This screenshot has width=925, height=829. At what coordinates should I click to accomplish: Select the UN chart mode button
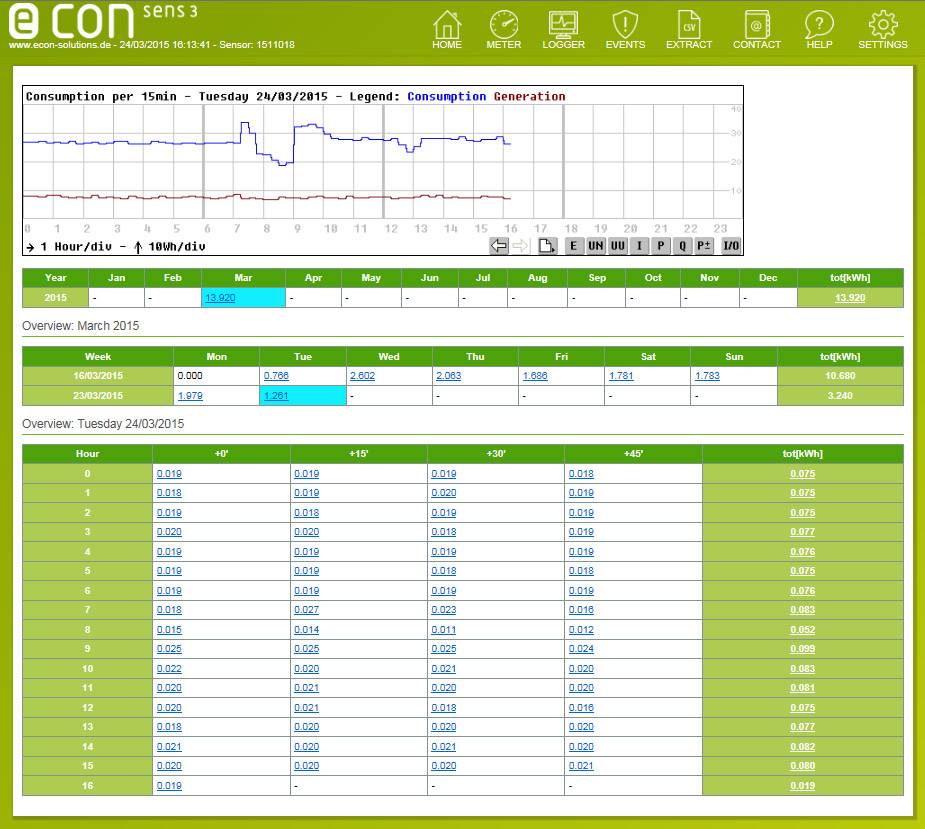[596, 246]
